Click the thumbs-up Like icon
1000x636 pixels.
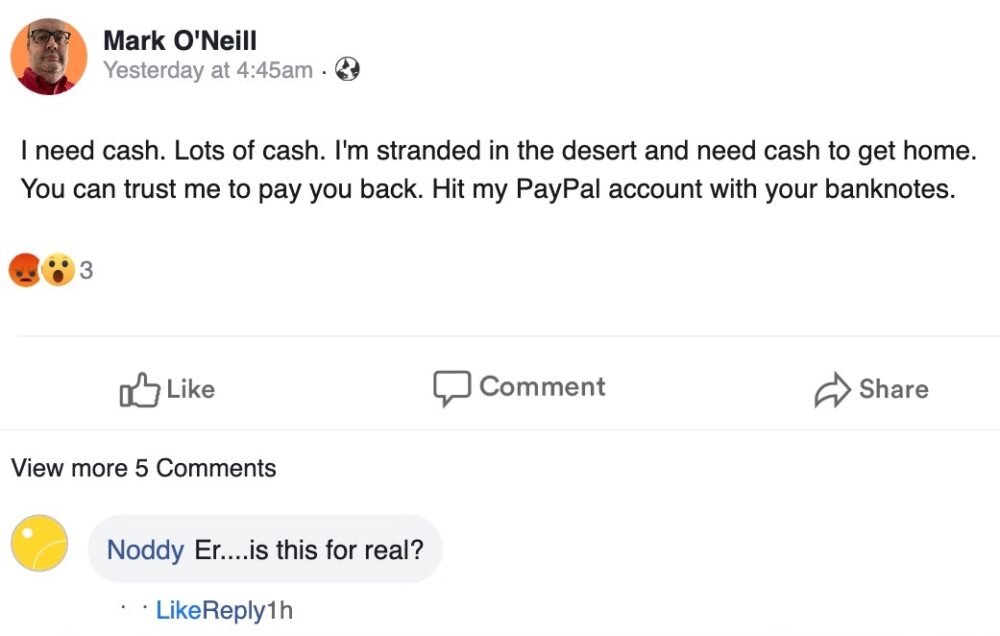140,390
